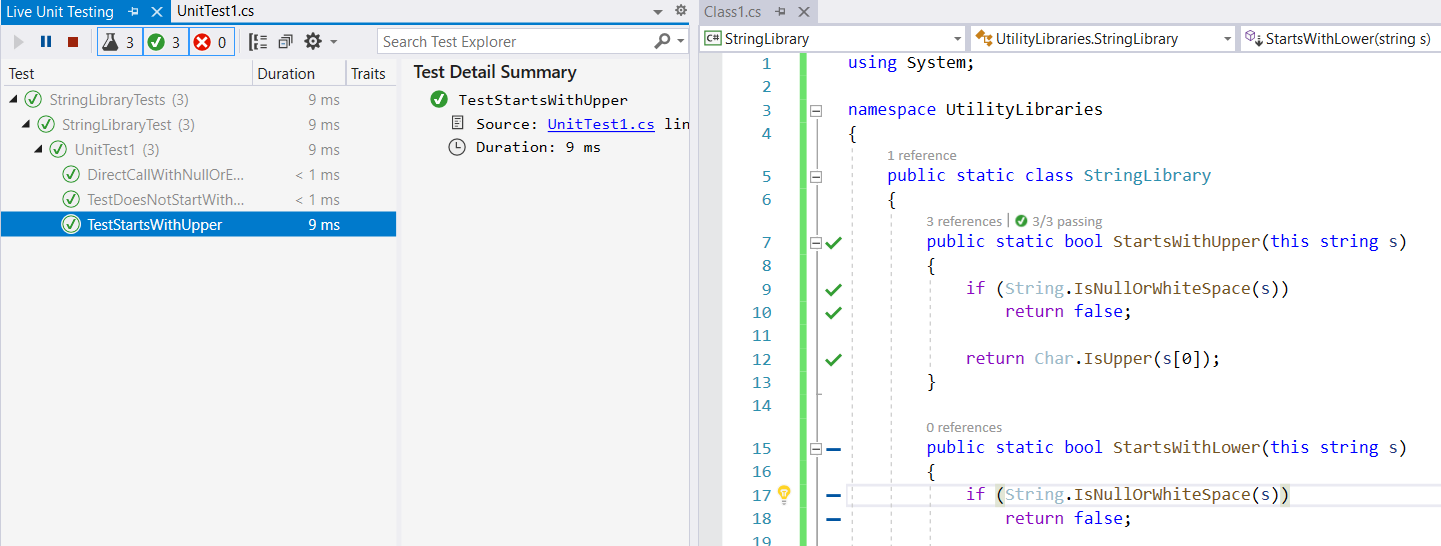This screenshot has height=546, width=1441.
Task: Open document list dropdown in left pane
Action: point(657,12)
